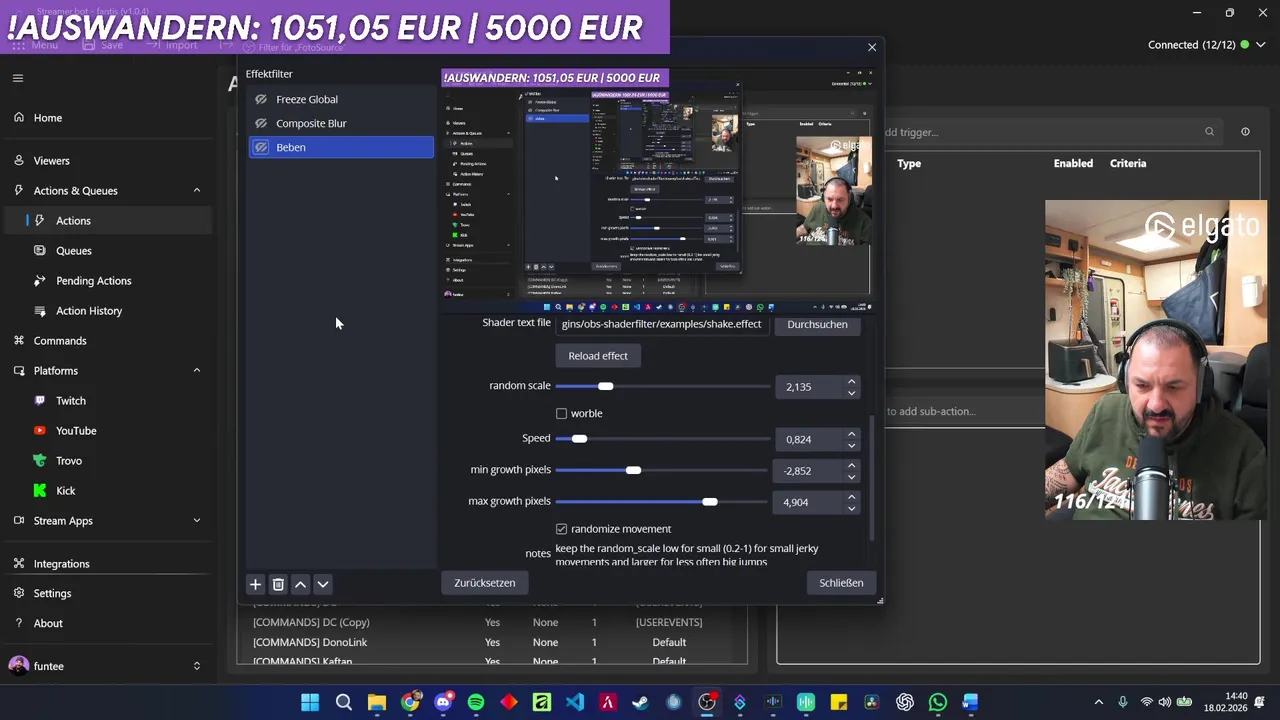Screen dimensions: 1280x720
Task: Open Commands via its command-key icon
Action: [19, 340]
